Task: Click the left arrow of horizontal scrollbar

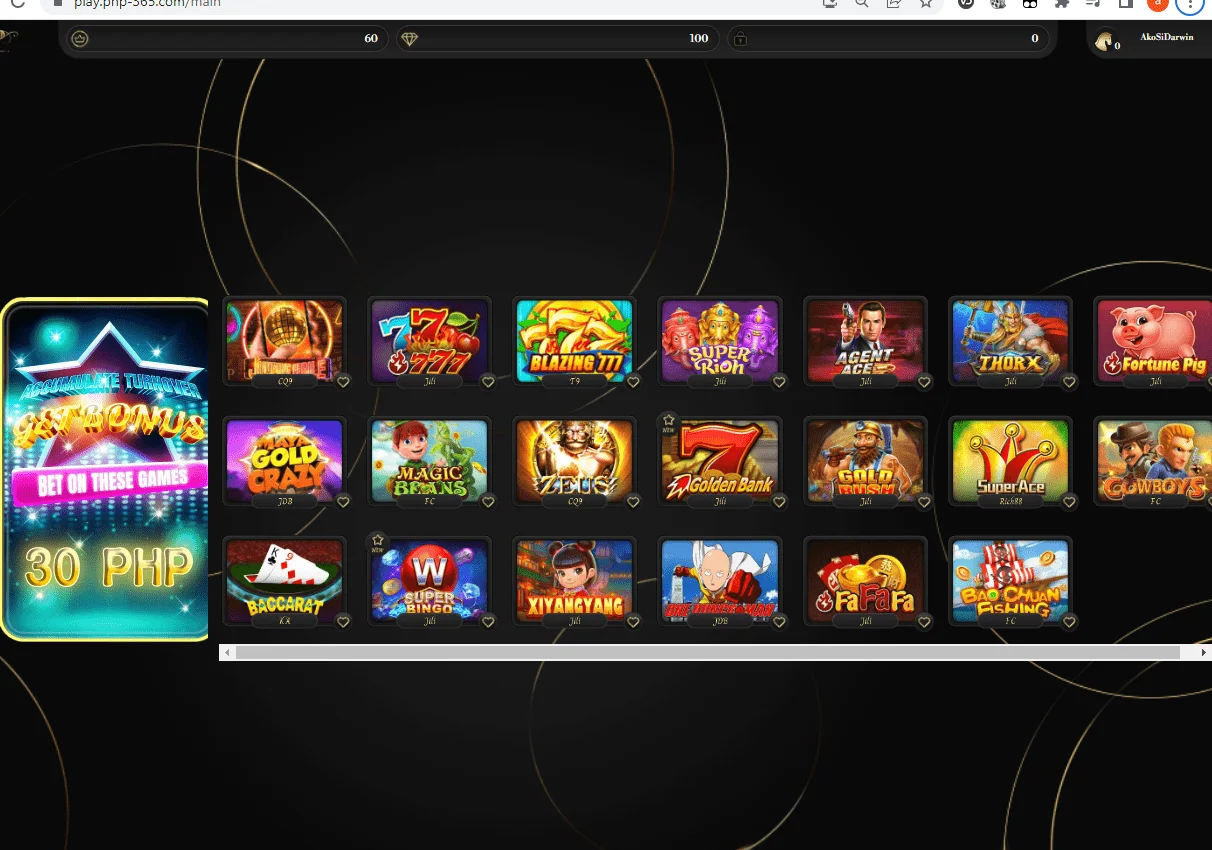Action: (227, 652)
